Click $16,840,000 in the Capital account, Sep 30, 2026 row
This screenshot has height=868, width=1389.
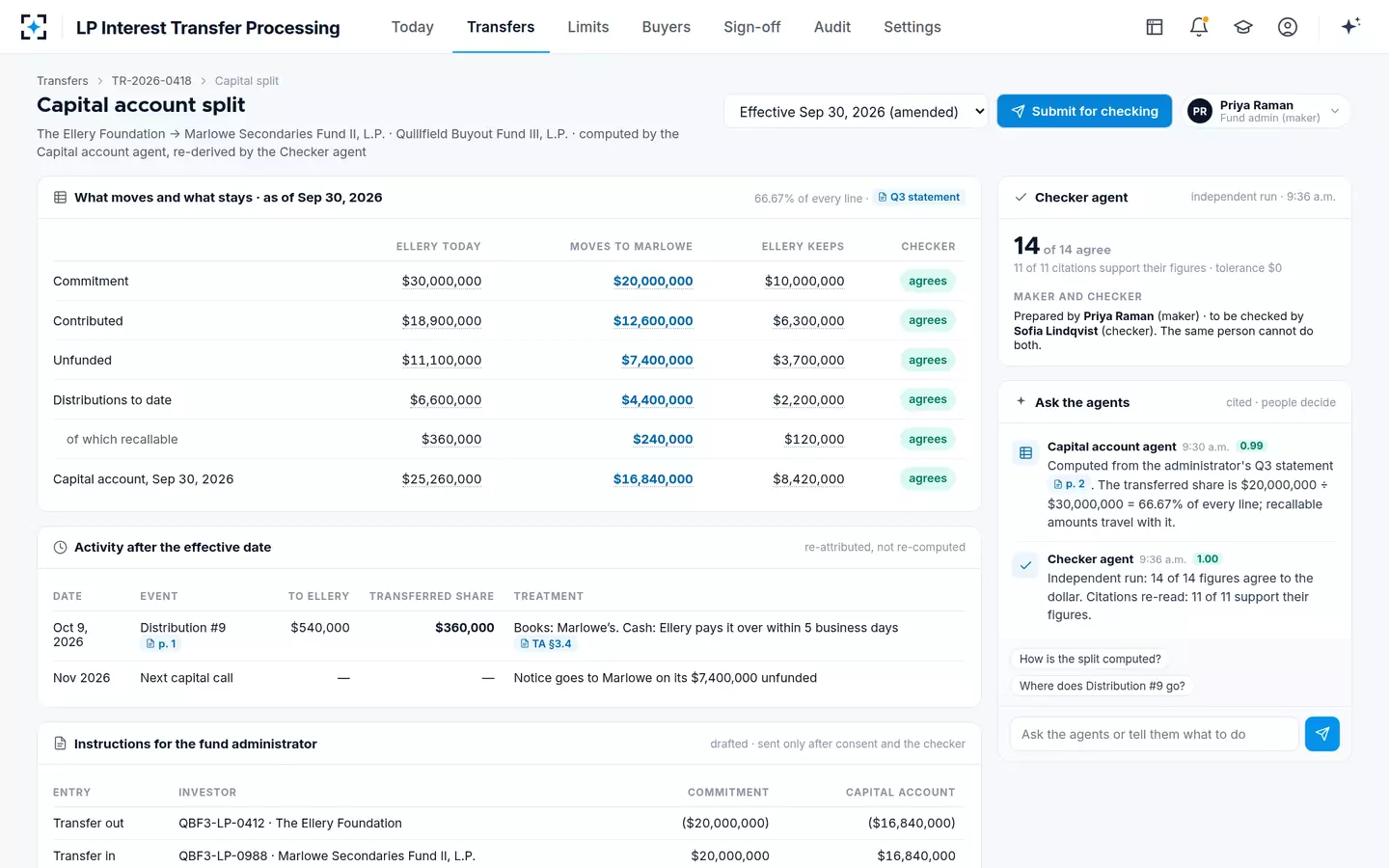[x=653, y=479]
